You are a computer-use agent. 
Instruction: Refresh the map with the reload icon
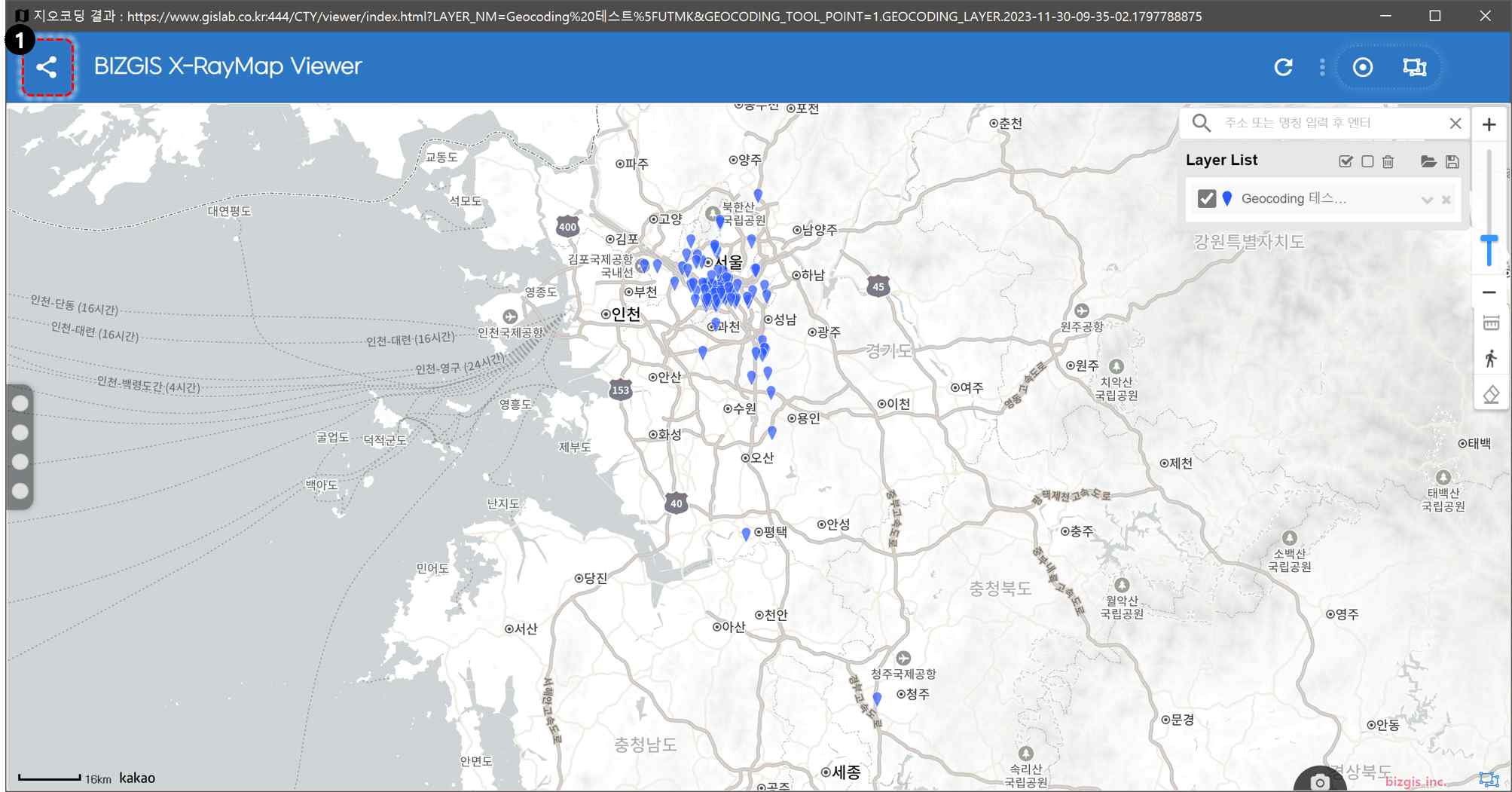[x=1284, y=67]
